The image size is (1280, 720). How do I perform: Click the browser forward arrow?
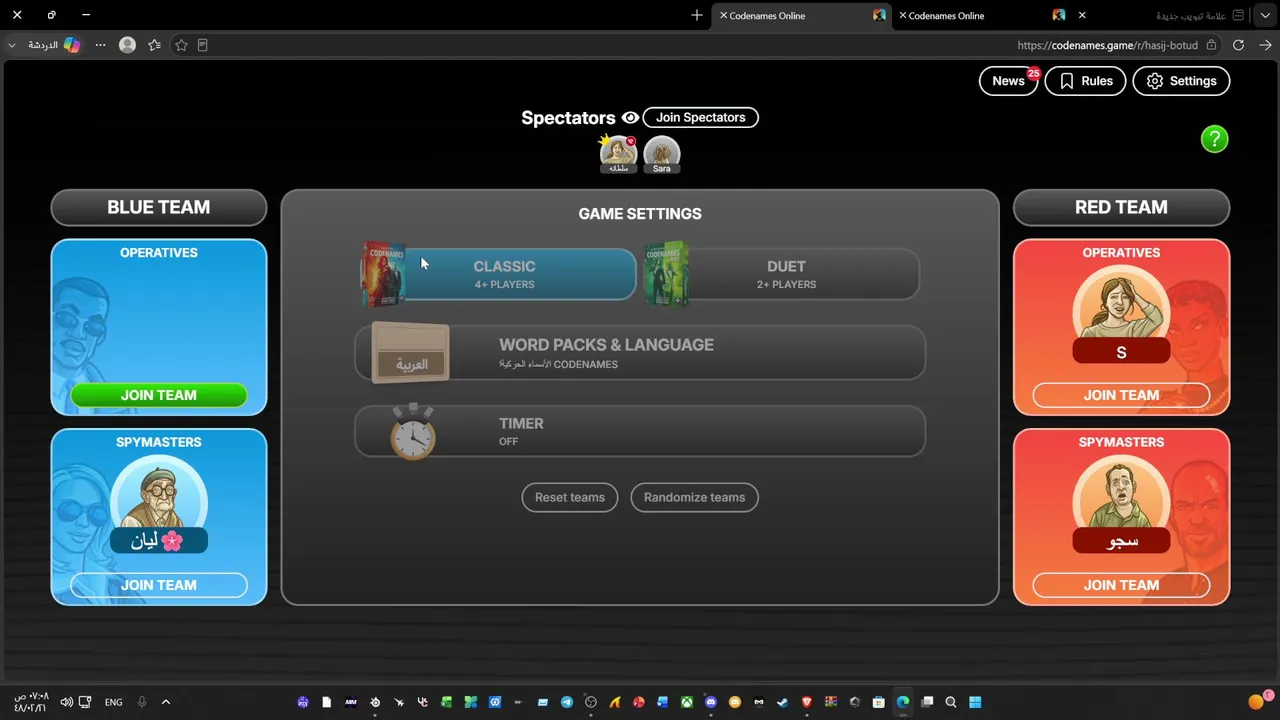coord(1265,45)
